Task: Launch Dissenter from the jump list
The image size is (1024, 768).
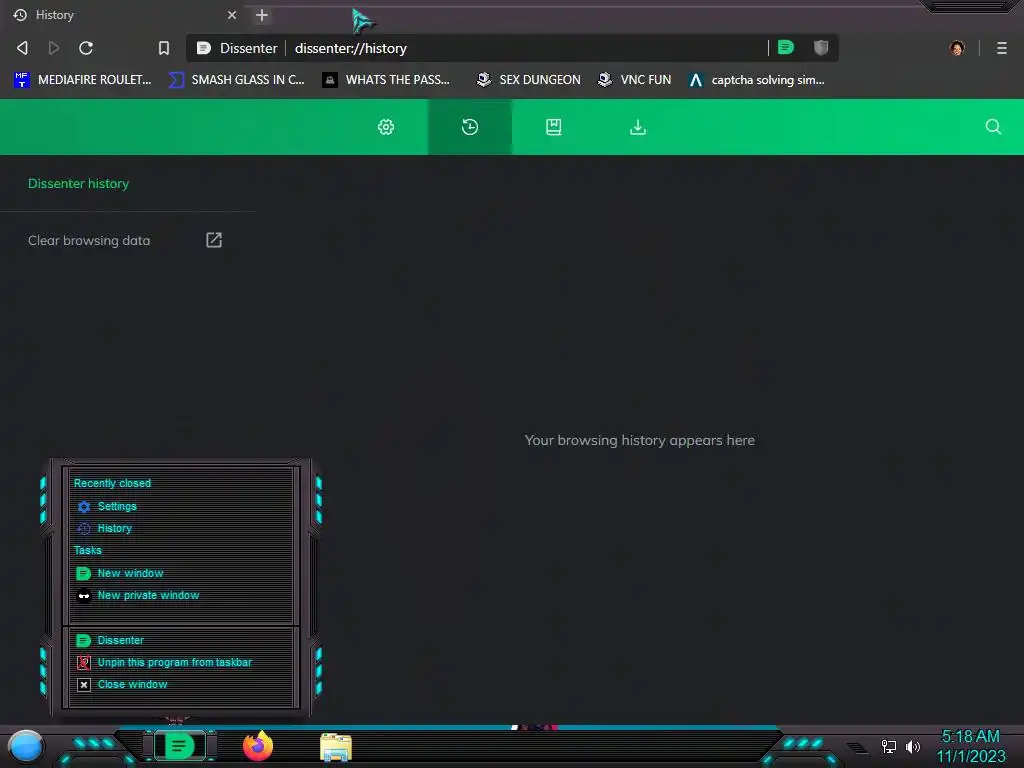Action: tap(181, 640)
